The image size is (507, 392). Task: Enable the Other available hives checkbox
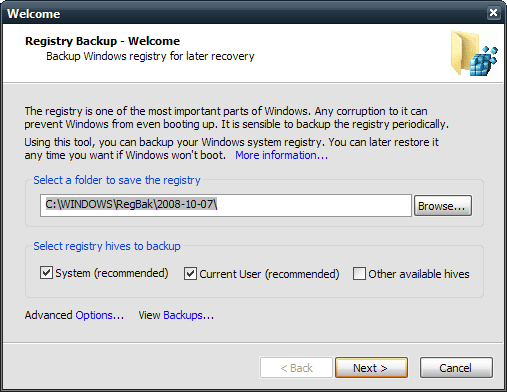(359, 274)
